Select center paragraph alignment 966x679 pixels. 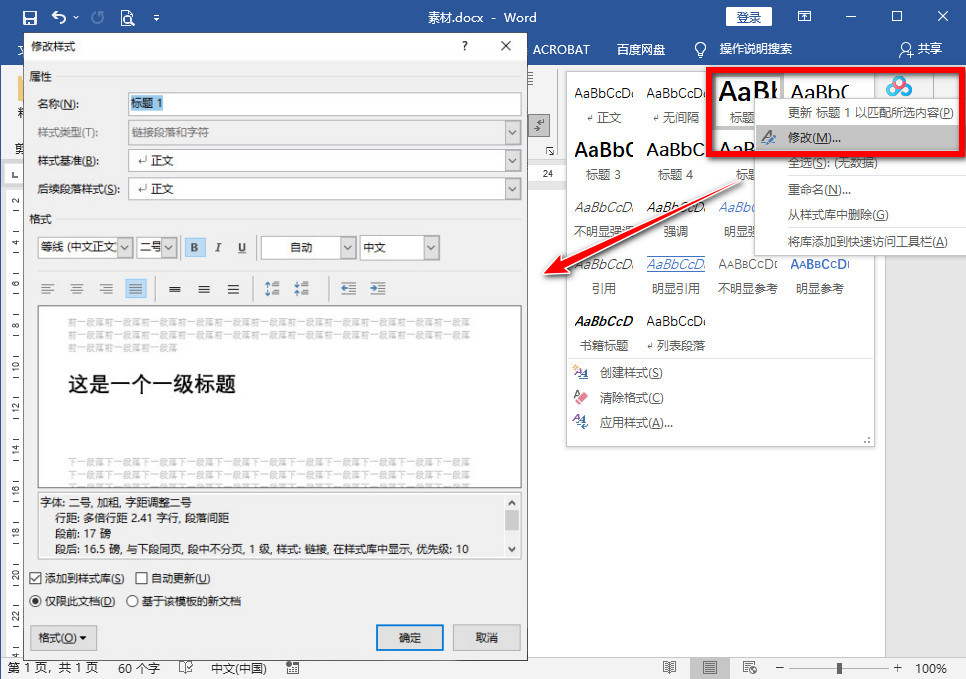[x=77, y=288]
